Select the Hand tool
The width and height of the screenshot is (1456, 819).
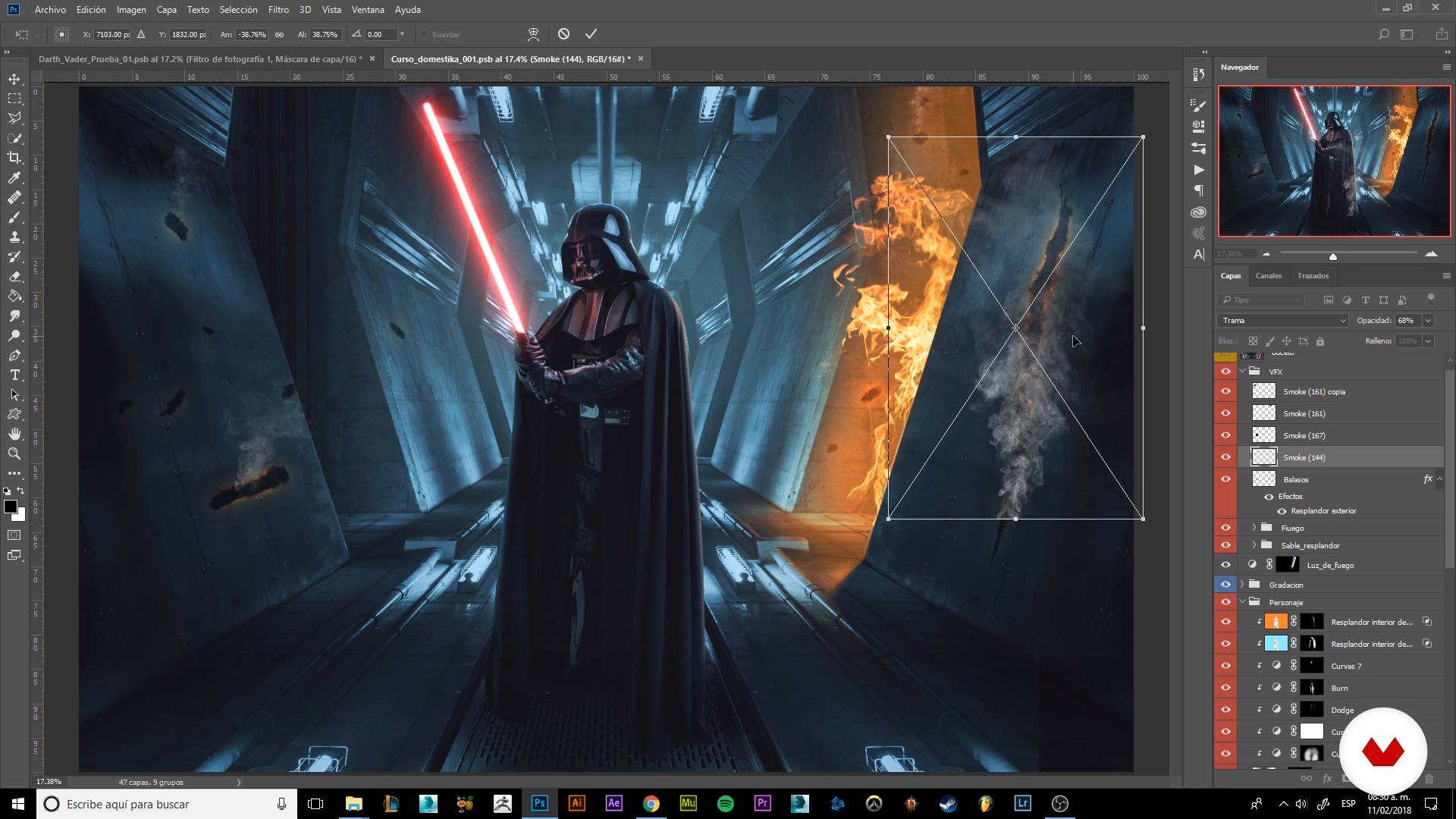click(x=14, y=434)
